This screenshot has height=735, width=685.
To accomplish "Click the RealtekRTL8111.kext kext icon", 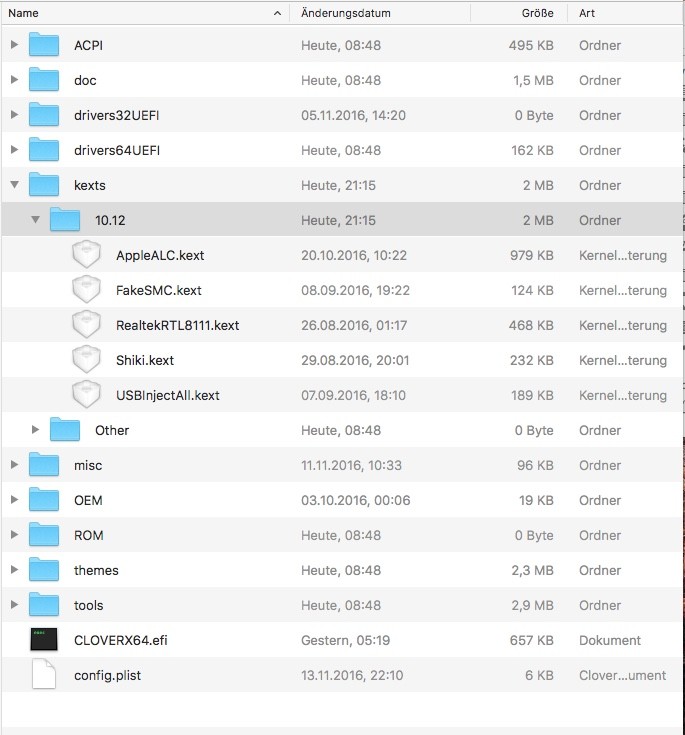I will pos(88,326).
